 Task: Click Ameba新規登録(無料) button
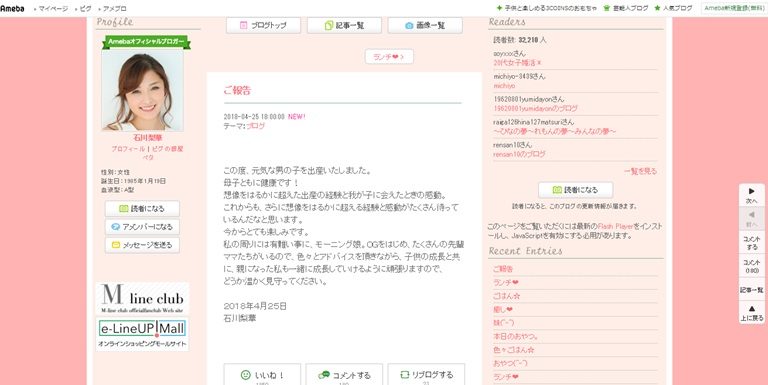point(733,8)
